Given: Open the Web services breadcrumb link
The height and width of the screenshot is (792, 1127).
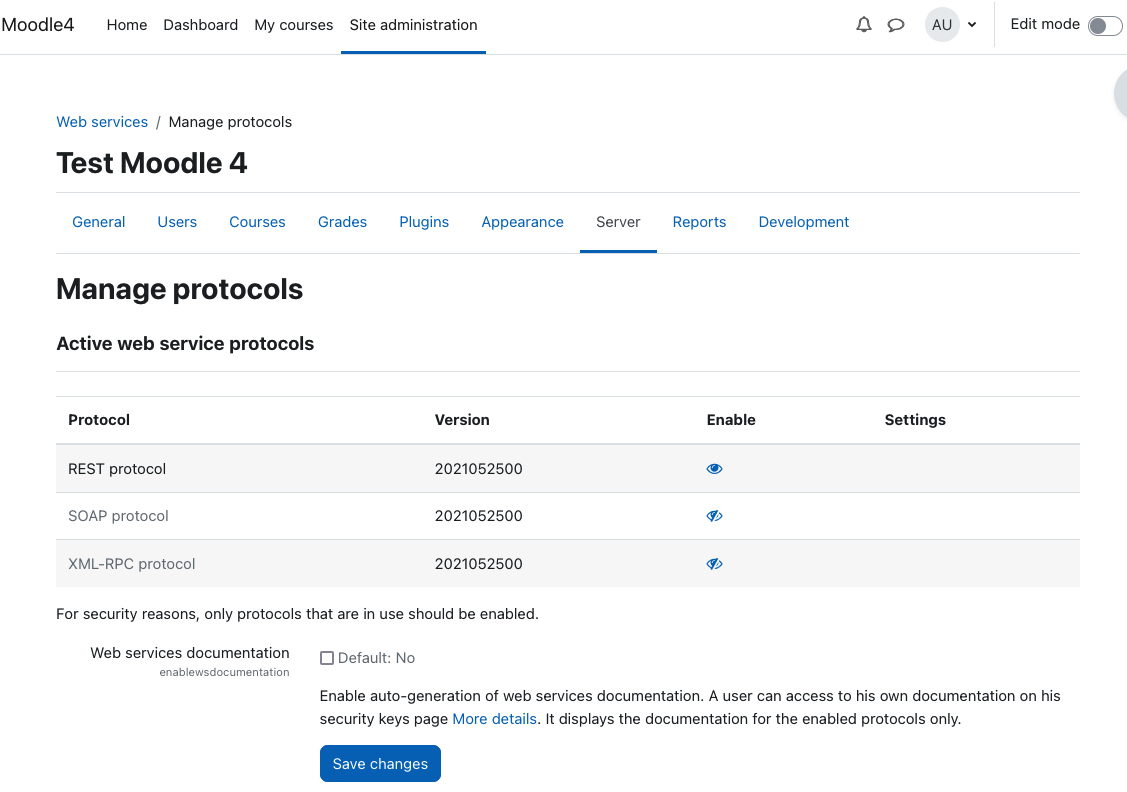Looking at the screenshot, I should [x=102, y=122].
